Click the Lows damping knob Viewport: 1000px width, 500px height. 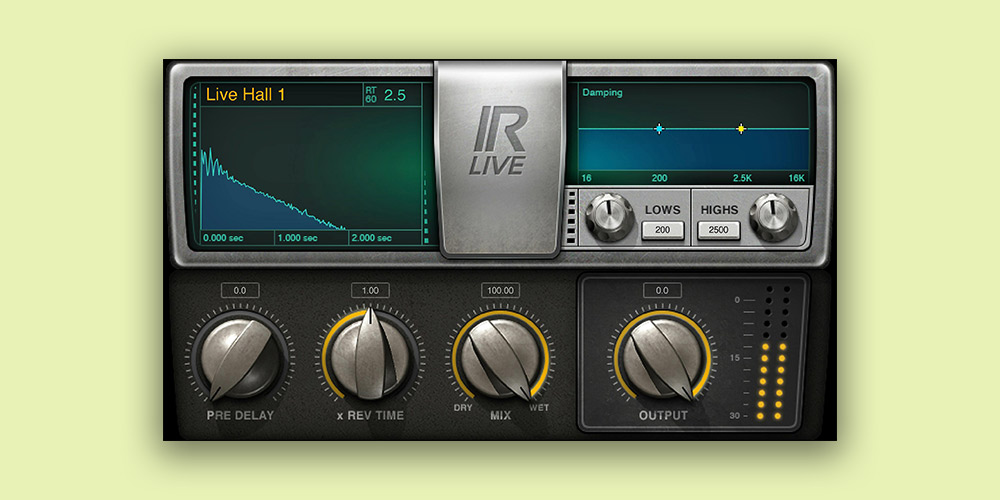(x=610, y=217)
